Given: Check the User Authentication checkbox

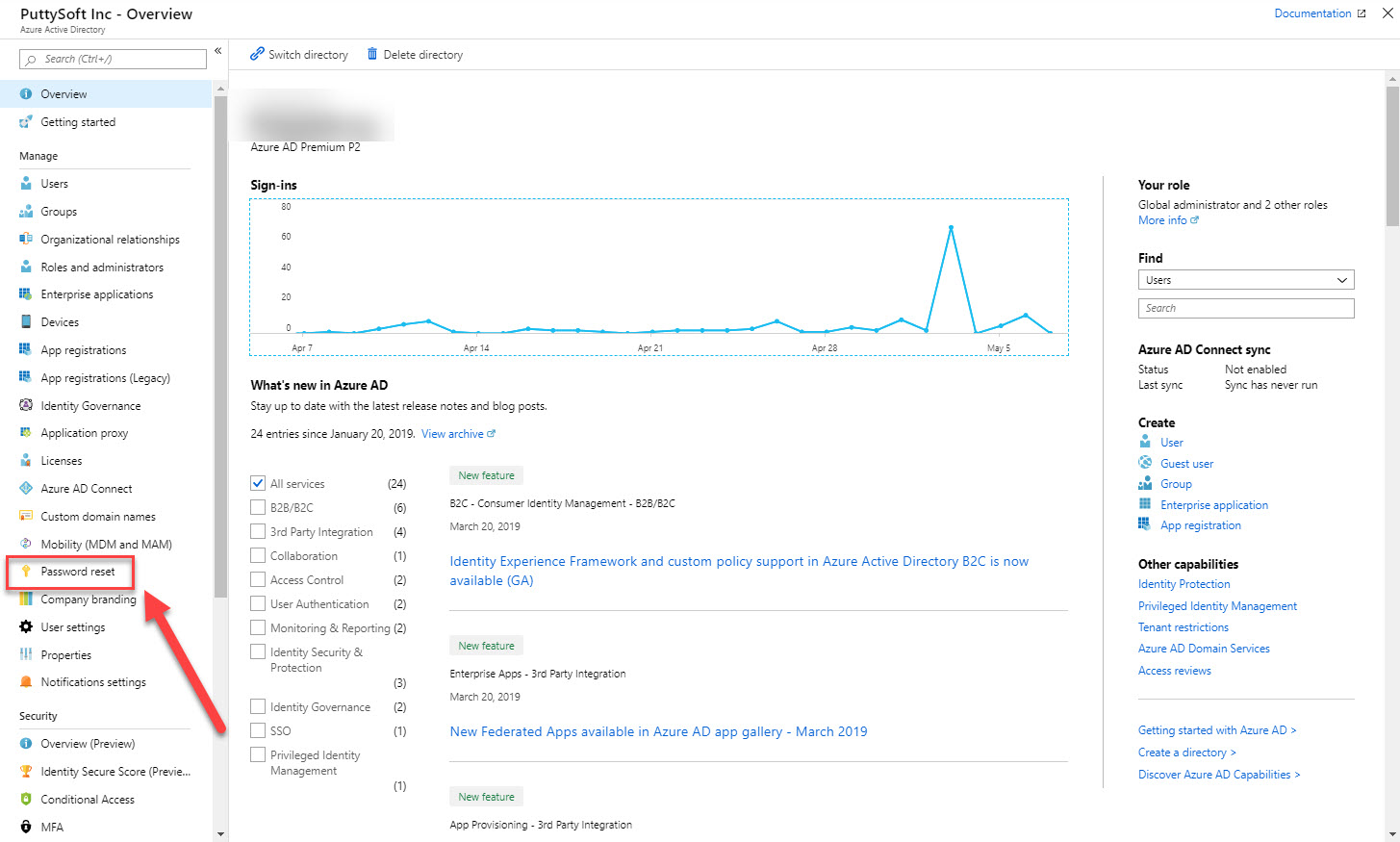Looking at the screenshot, I should (258, 603).
